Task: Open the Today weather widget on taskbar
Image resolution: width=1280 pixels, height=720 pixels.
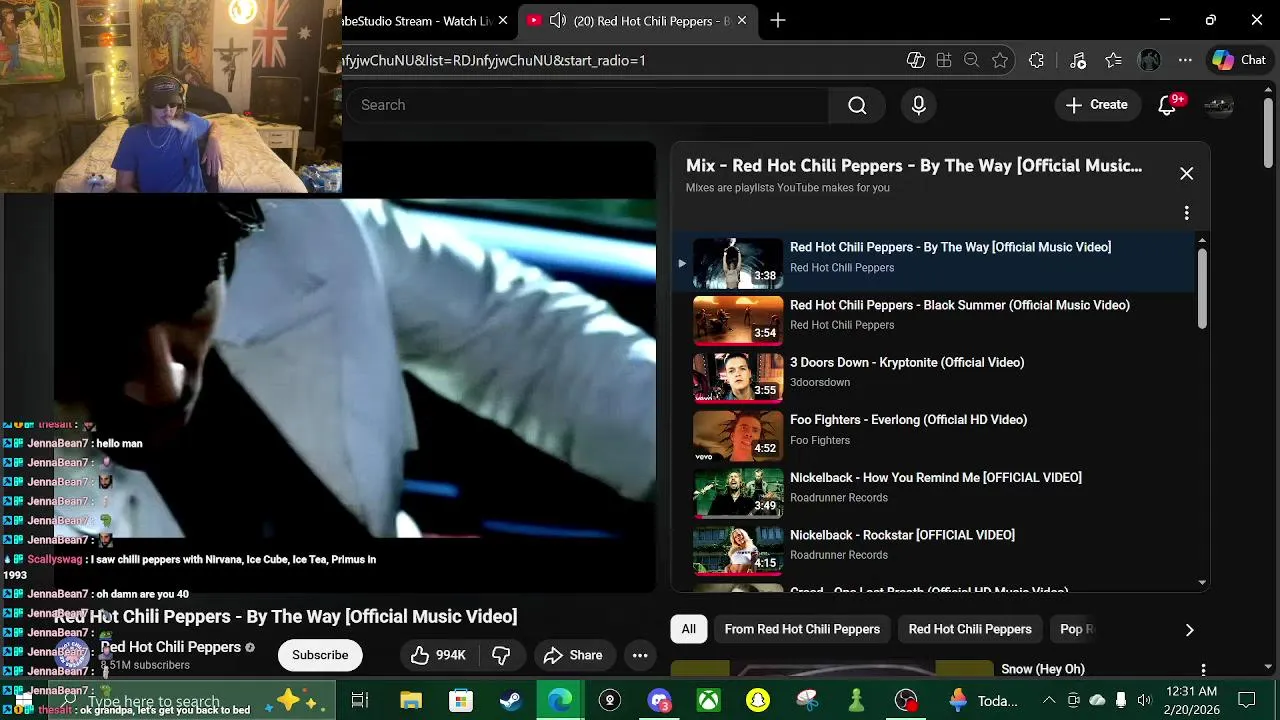Action: [984, 701]
